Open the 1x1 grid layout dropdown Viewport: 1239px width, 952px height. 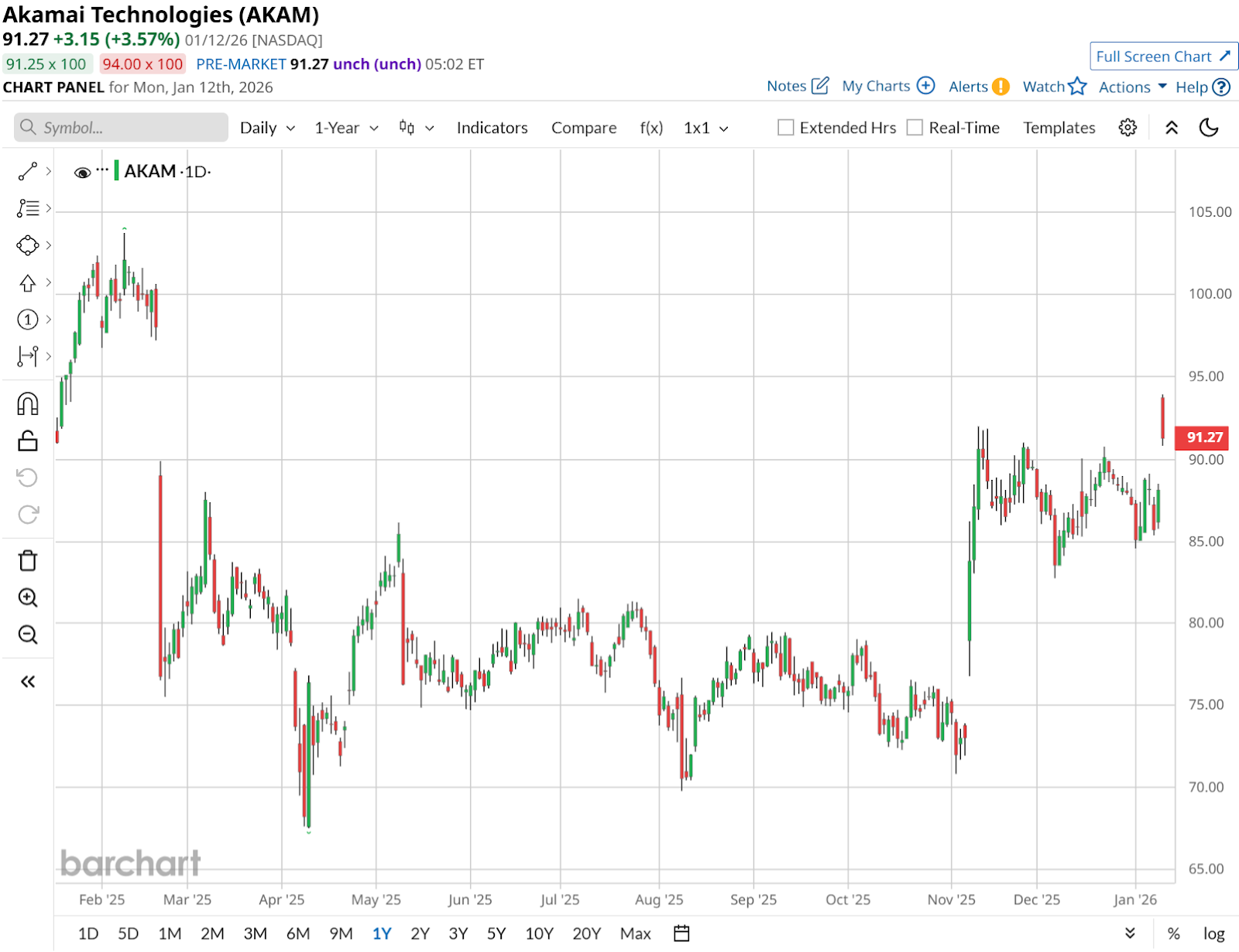point(705,128)
